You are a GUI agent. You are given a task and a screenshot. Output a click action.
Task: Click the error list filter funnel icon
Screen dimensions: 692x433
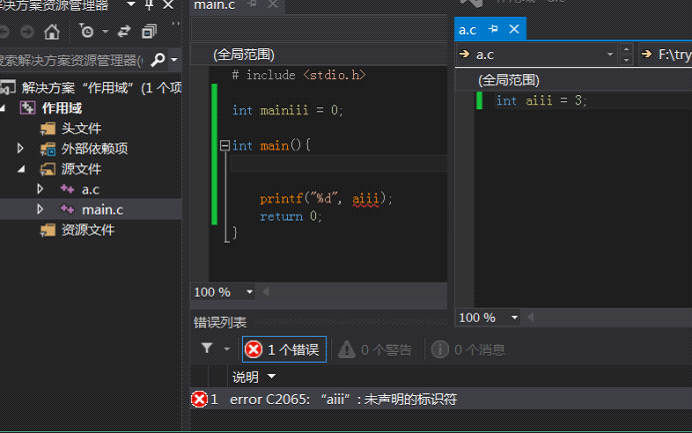point(207,349)
